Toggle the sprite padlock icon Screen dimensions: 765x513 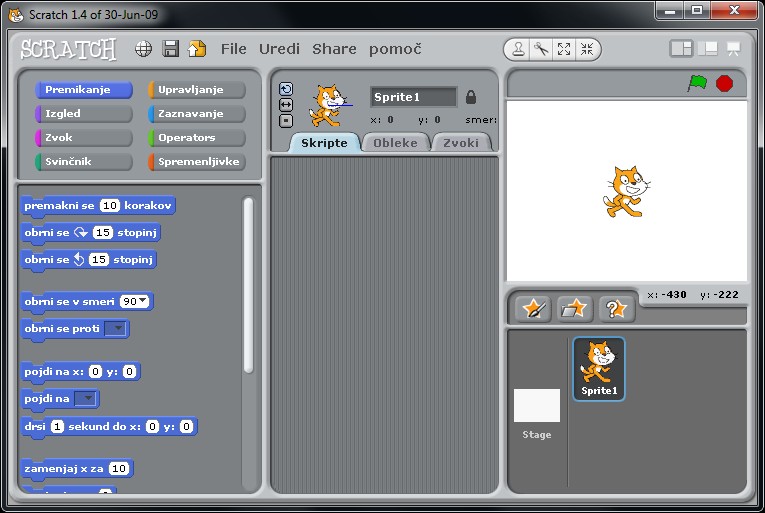471,97
